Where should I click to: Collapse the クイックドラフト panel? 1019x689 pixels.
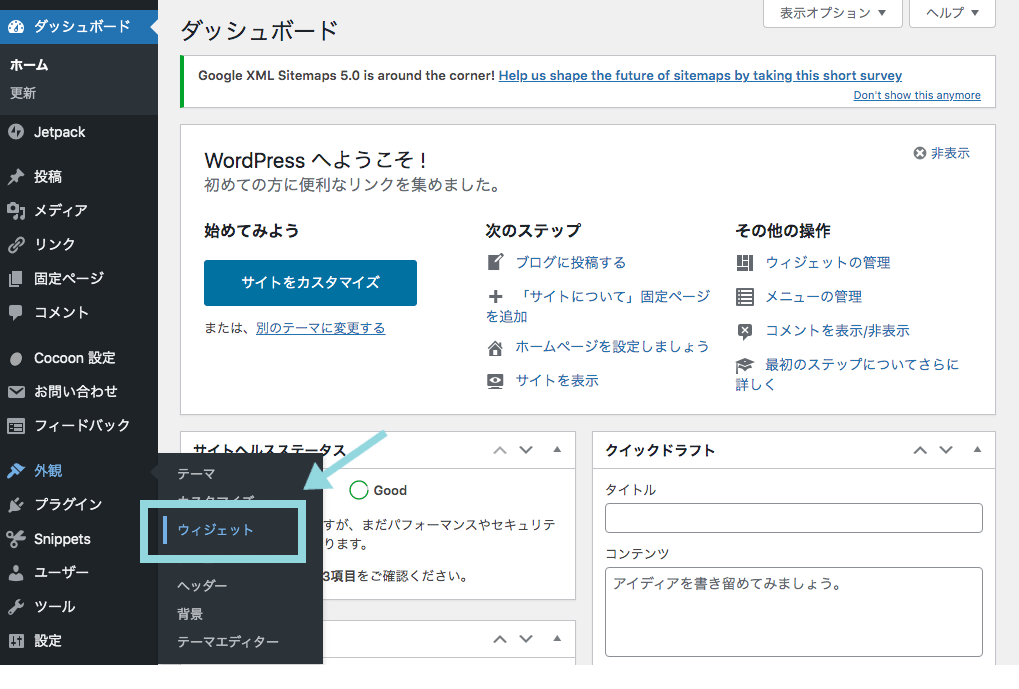977,450
